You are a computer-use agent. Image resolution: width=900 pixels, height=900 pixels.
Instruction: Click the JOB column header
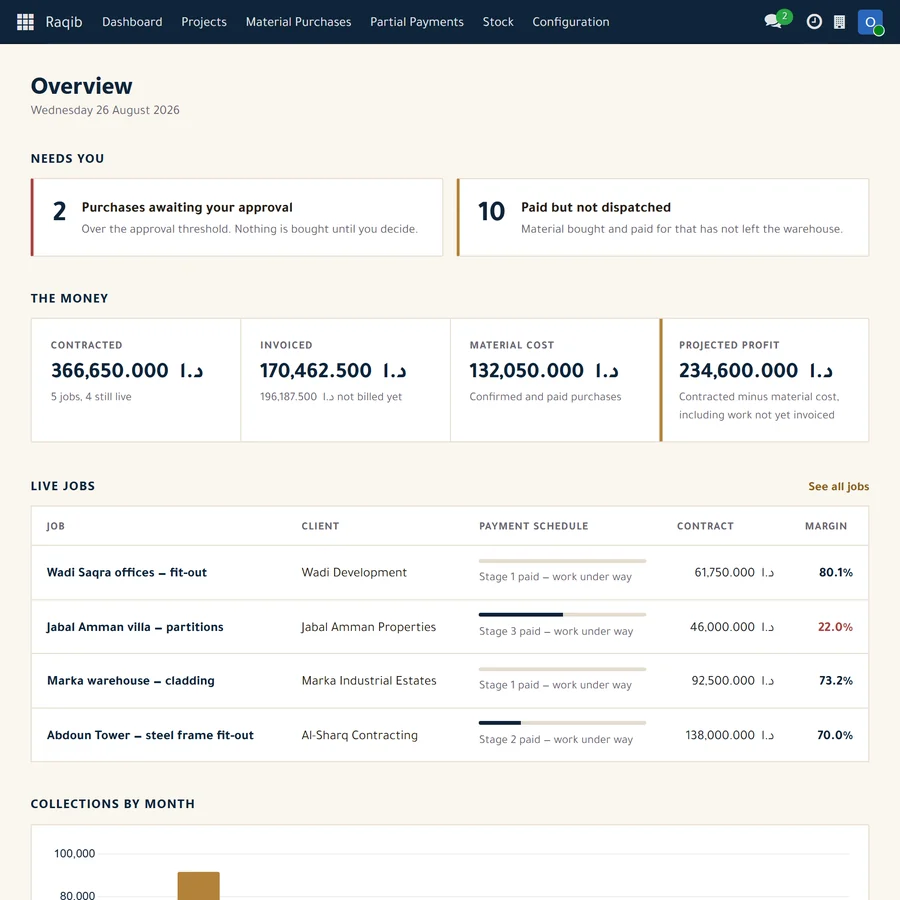coord(56,526)
